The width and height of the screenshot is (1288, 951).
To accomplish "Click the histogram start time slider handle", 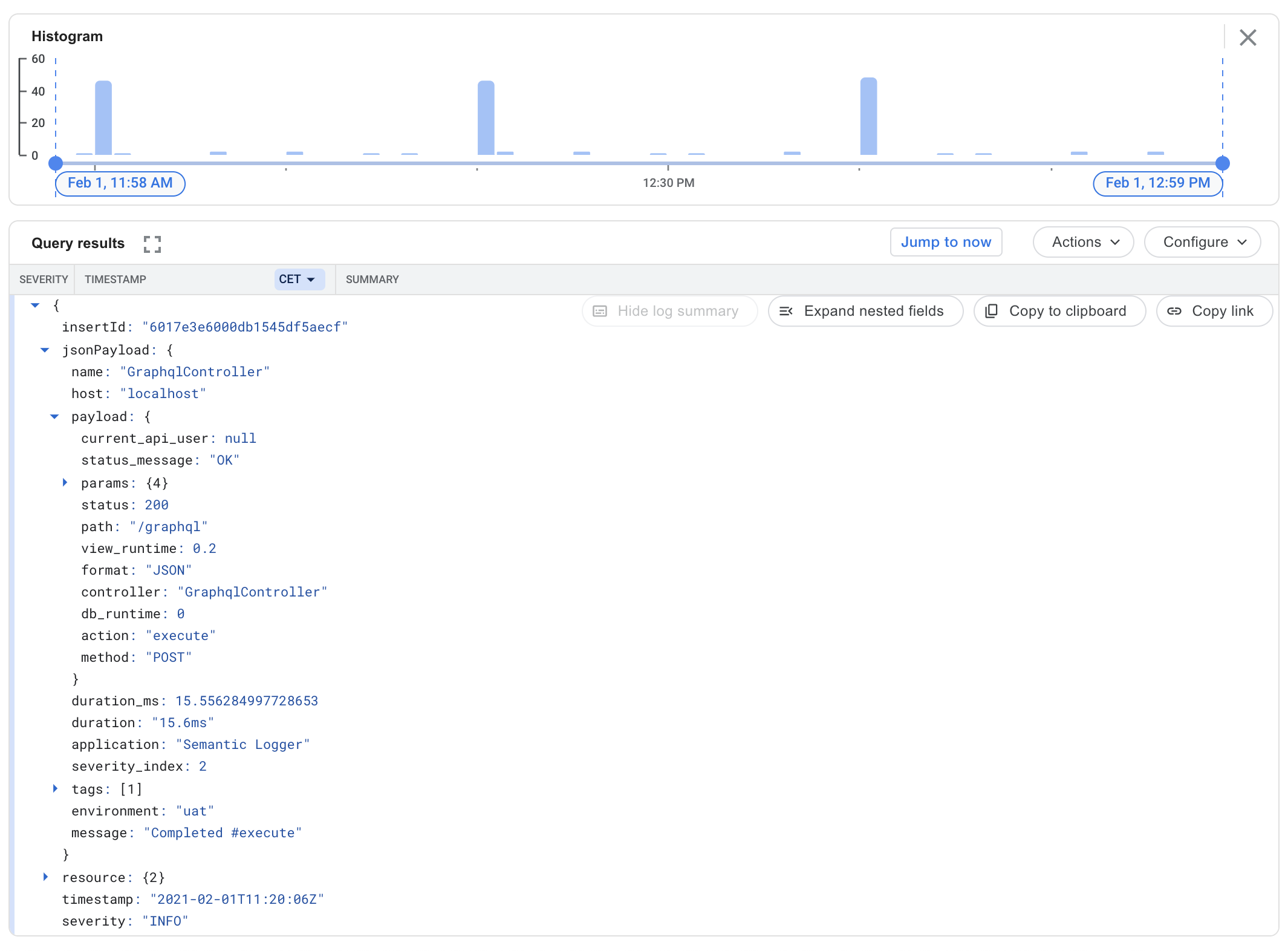I will [56, 163].
